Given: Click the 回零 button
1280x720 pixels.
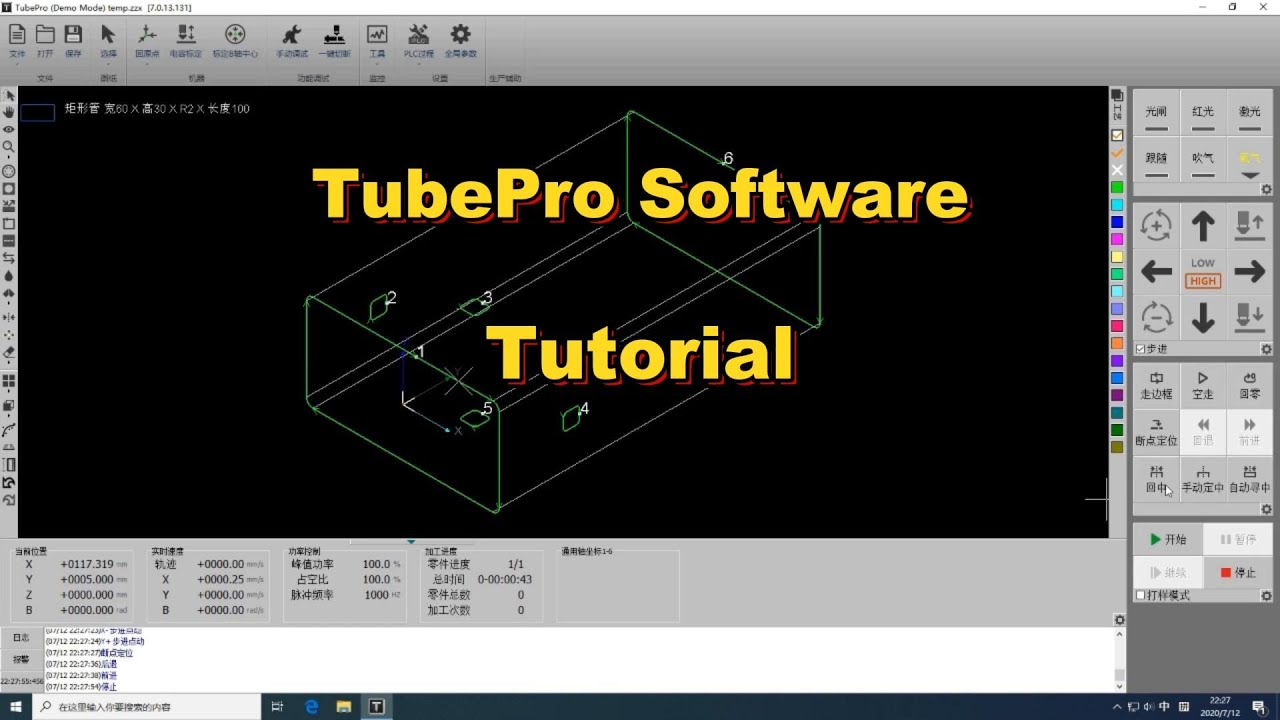Looking at the screenshot, I should click(1249, 386).
